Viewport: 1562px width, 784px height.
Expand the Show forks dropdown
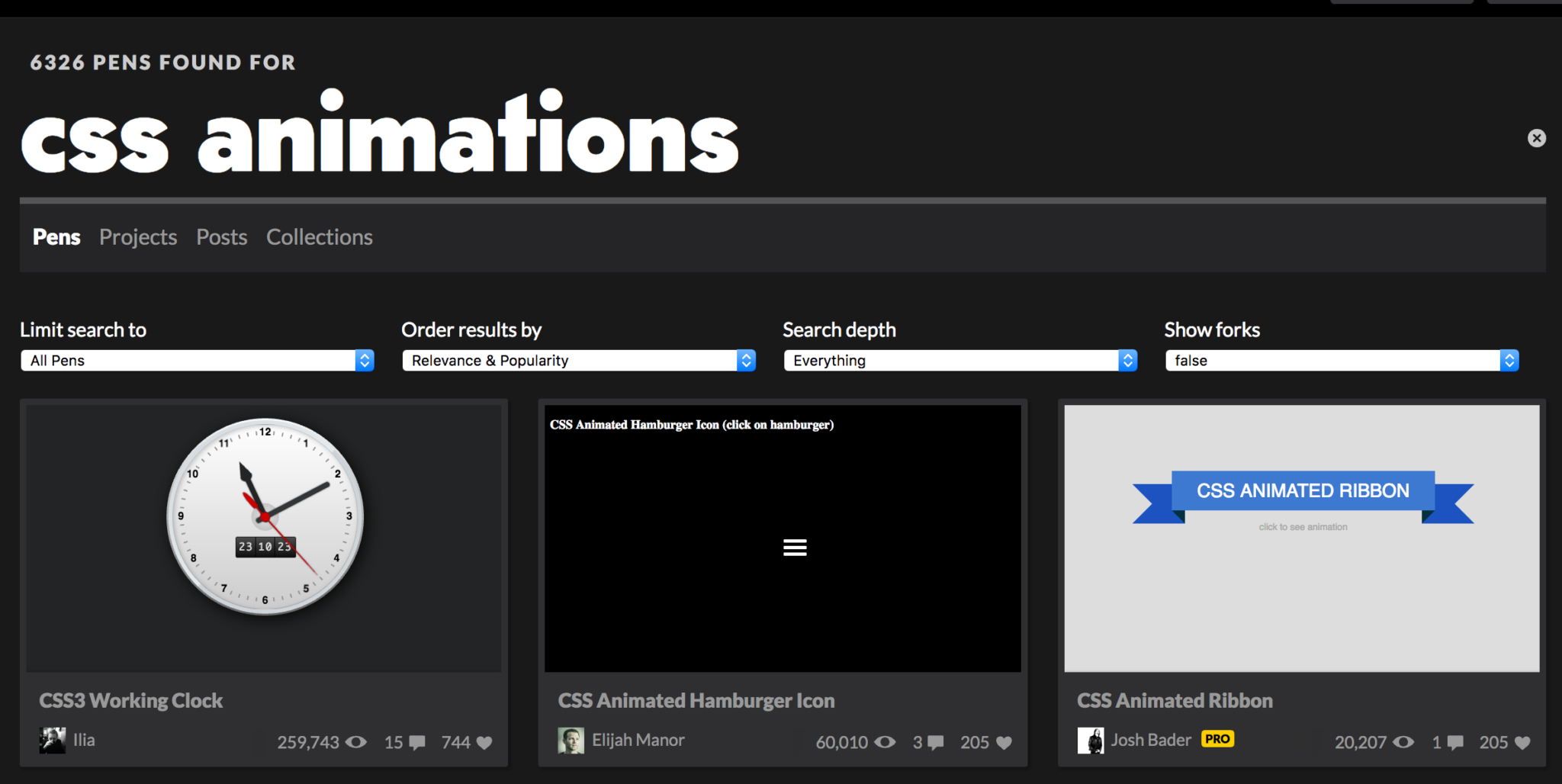pos(1342,361)
